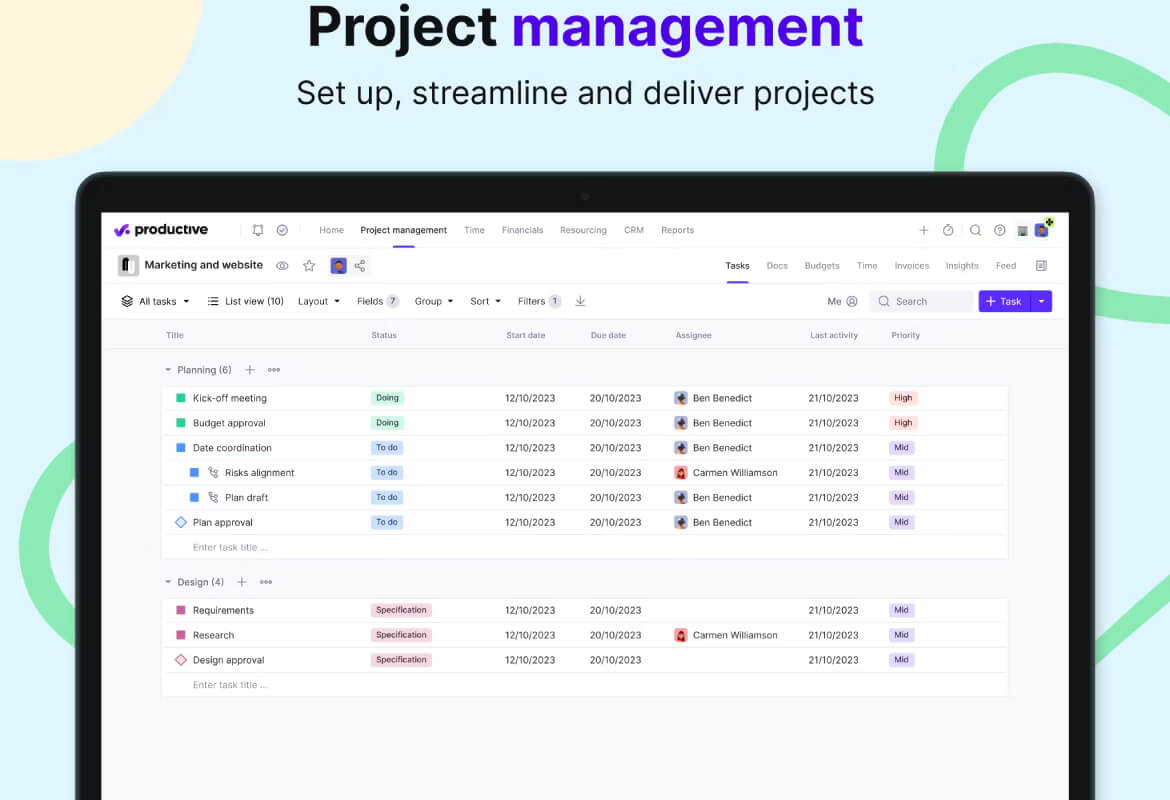The height and width of the screenshot is (800, 1170).
Task: Toggle Budget approval status square
Action: pyautogui.click(x=181, y=422)
